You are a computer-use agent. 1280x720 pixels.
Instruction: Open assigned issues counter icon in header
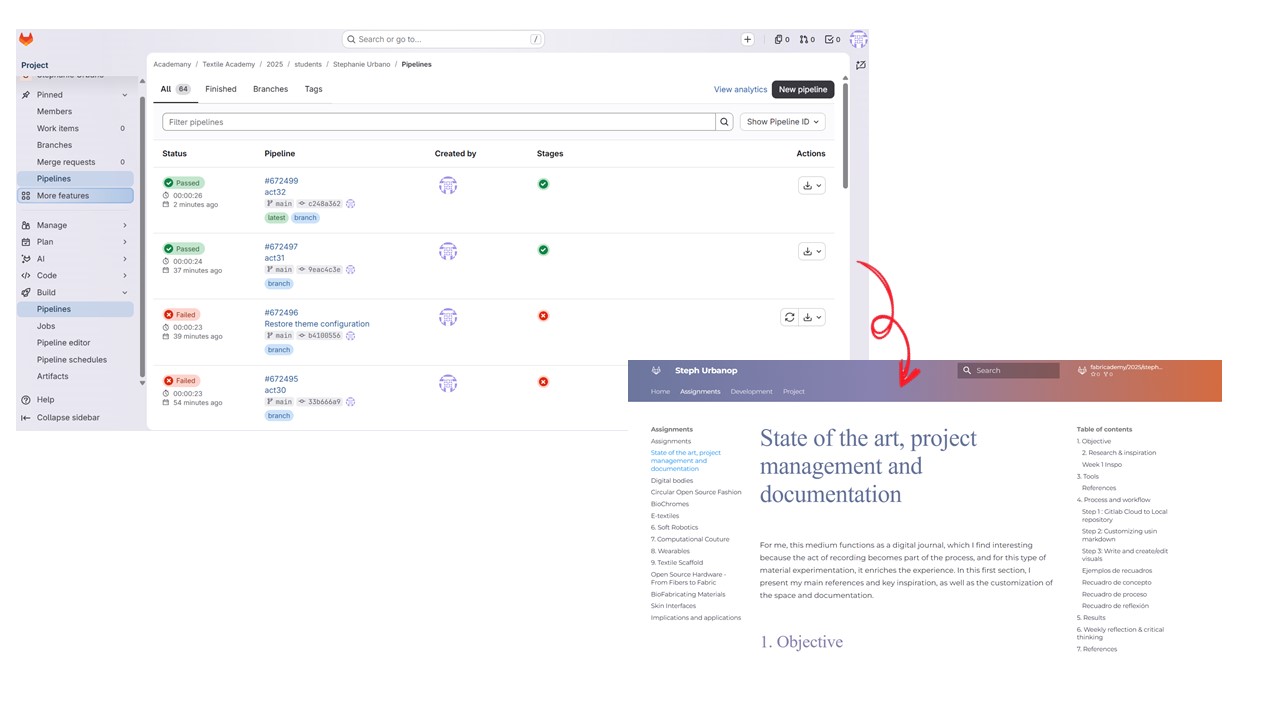click(782, 39)
